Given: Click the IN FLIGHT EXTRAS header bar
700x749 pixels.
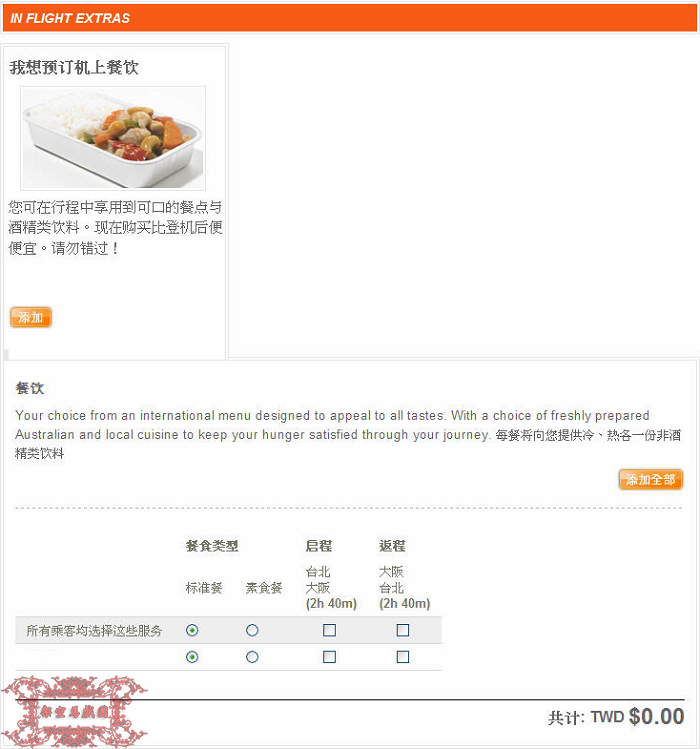Looking at the screenshot, I should (350, 18).
